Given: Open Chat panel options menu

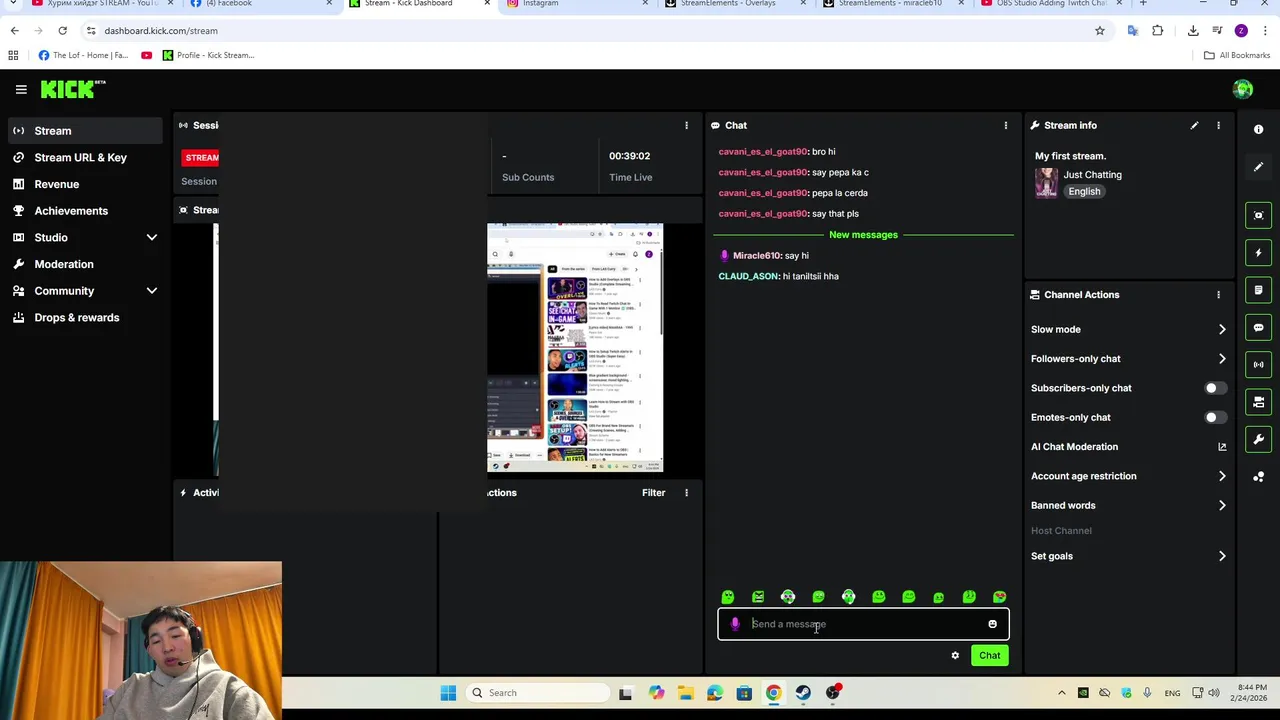Looking at the screenshot, I should pos(1005,125).
